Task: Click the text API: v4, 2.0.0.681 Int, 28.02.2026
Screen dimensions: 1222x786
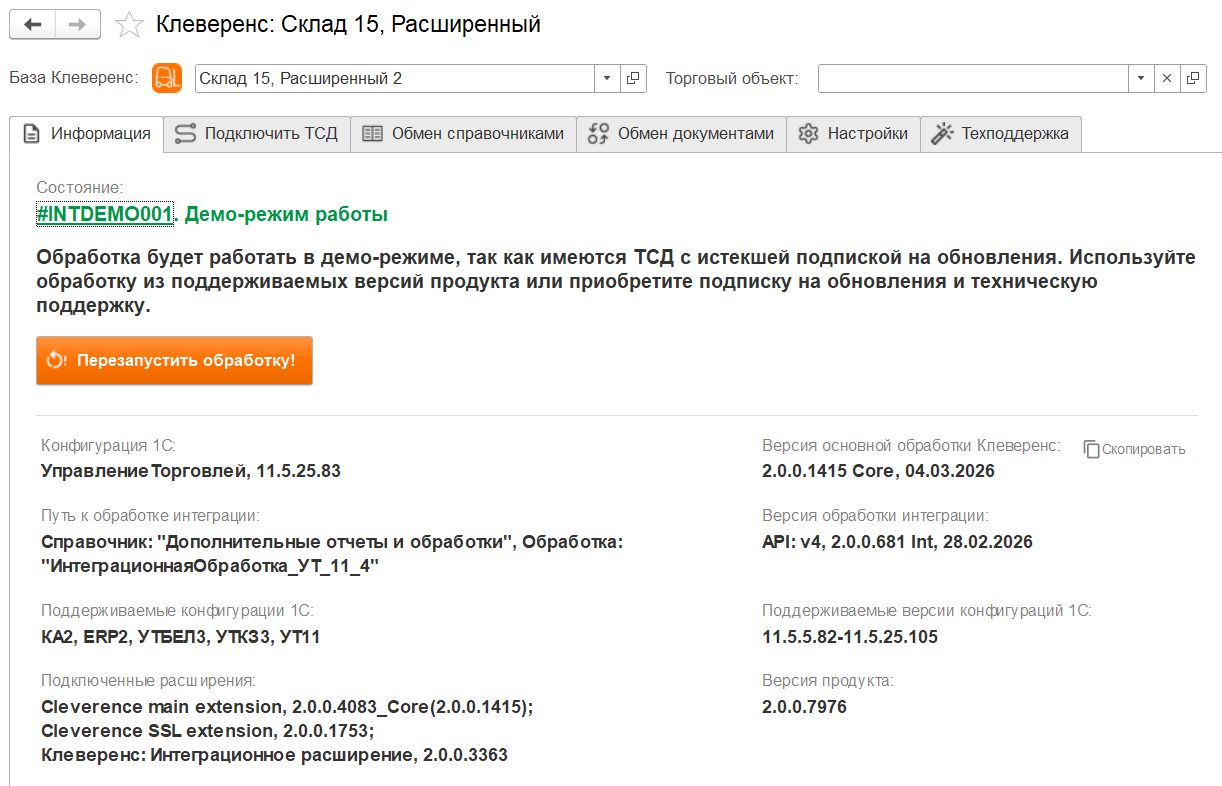Action: (897, 542)
